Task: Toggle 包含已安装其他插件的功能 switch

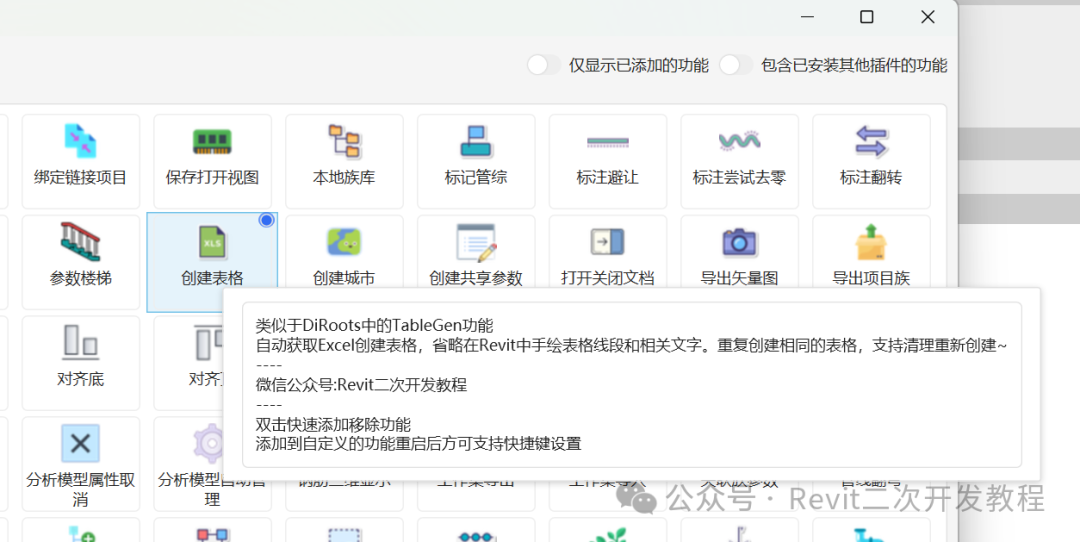Action: tap(736, 65)
